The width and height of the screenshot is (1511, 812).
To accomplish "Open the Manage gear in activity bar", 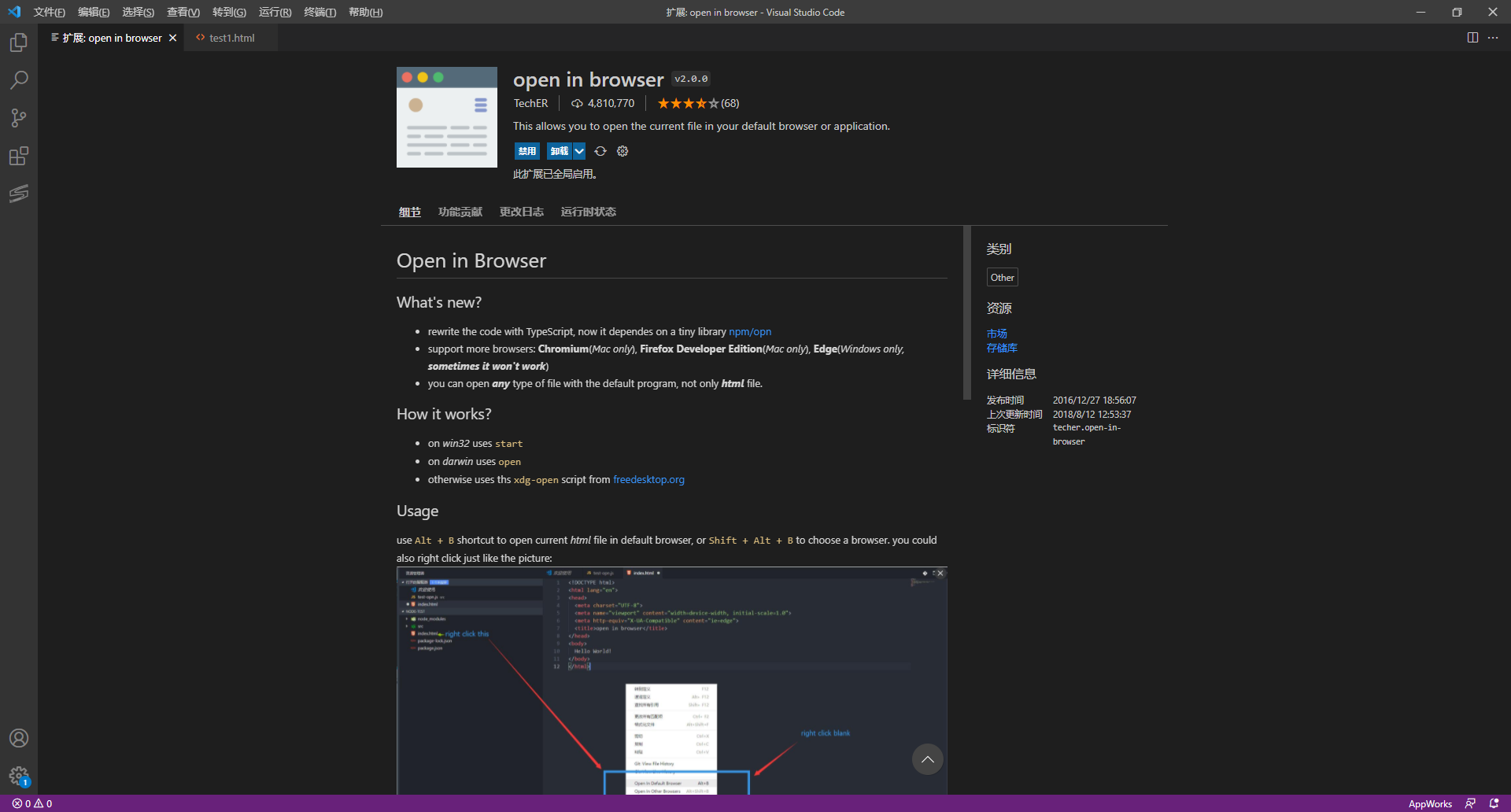I will 19,776.
